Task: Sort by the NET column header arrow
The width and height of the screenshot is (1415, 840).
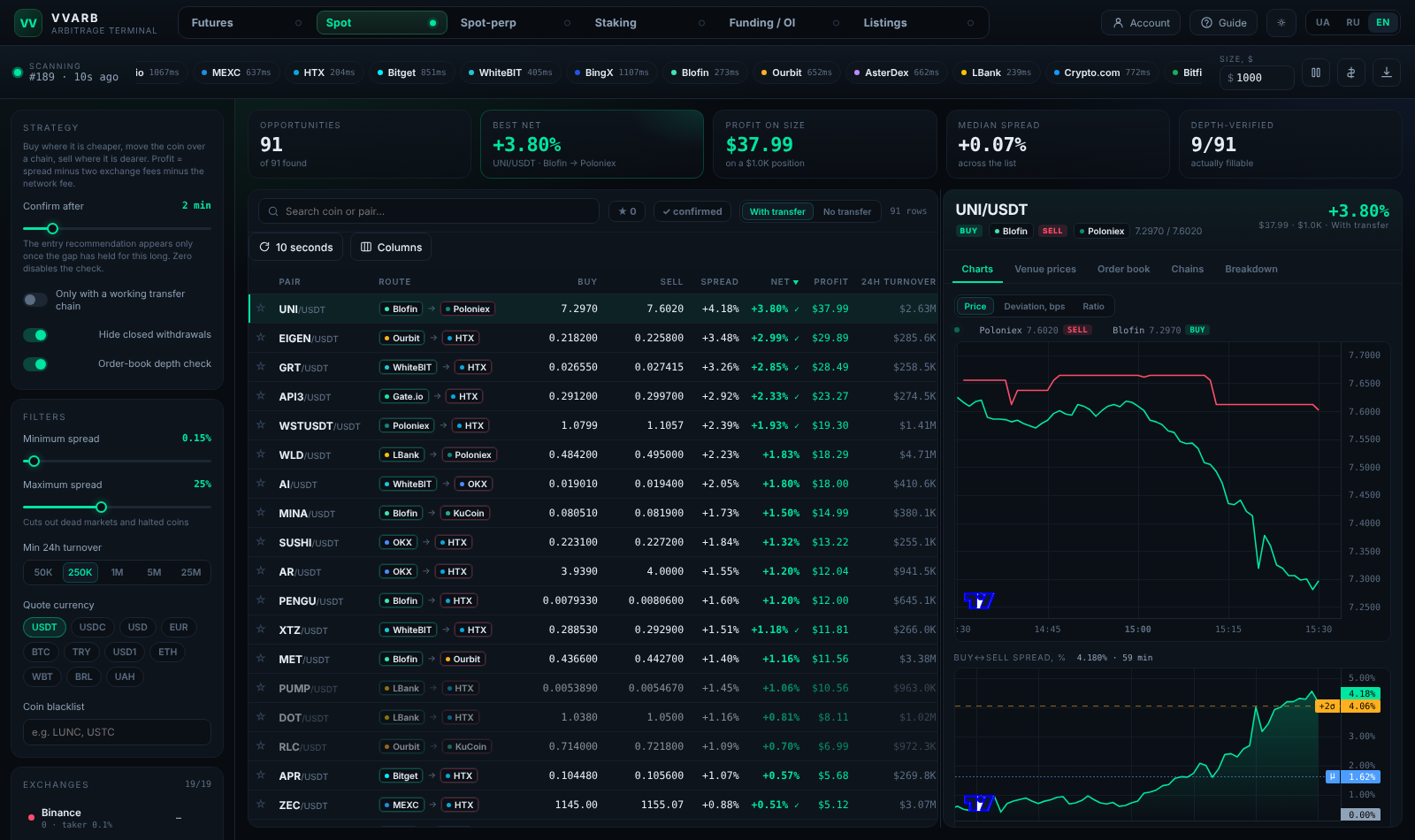Action: tap(796, 282)
